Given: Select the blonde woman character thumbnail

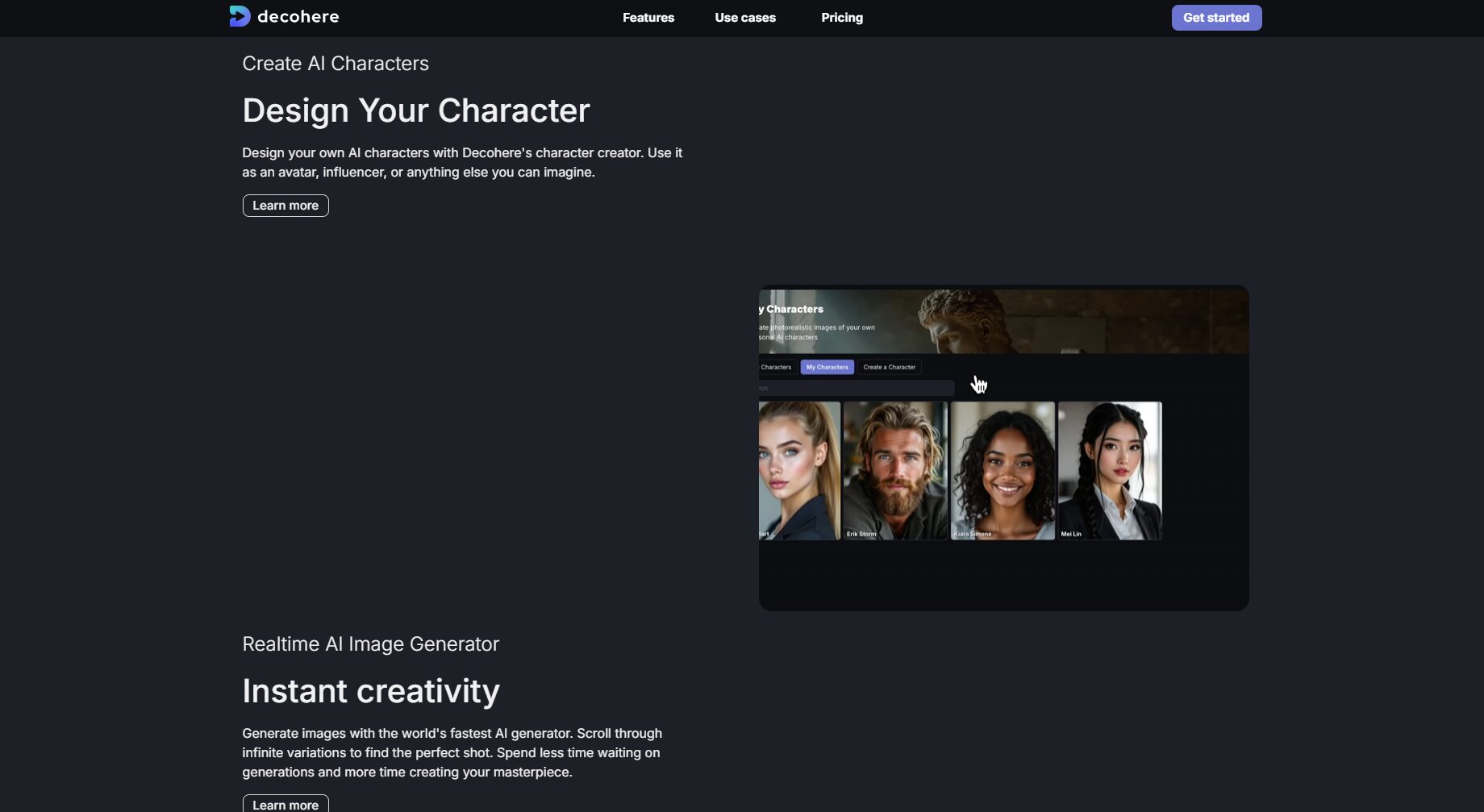Looking at the screenshot, I should tap(799, 471).
